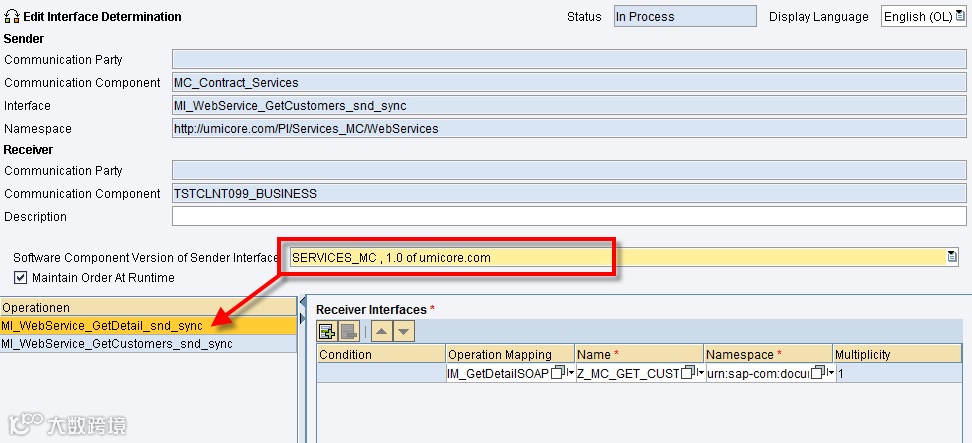Toggle Maintain Order At Runtime checkbox
The width and height of the screenshot is (972, 443).
(x=20, y=278)
